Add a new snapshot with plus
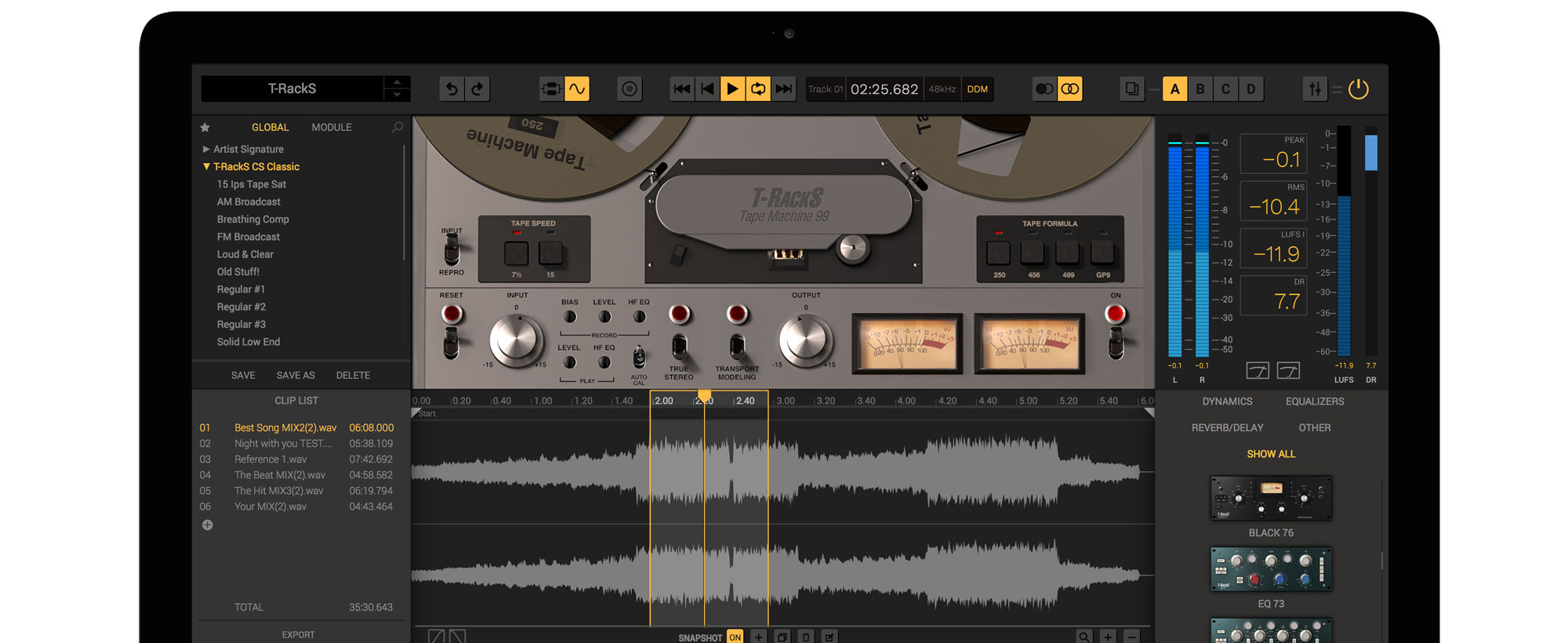This screenshot has width=1568, height=643. point(759,638)
